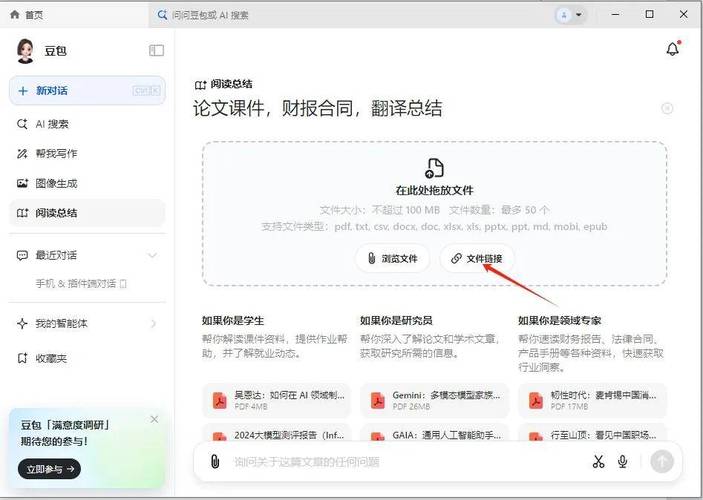Click the 如果你是领域专家 heading
Viewport: 703px width, 500px height.
coord(560,320)
